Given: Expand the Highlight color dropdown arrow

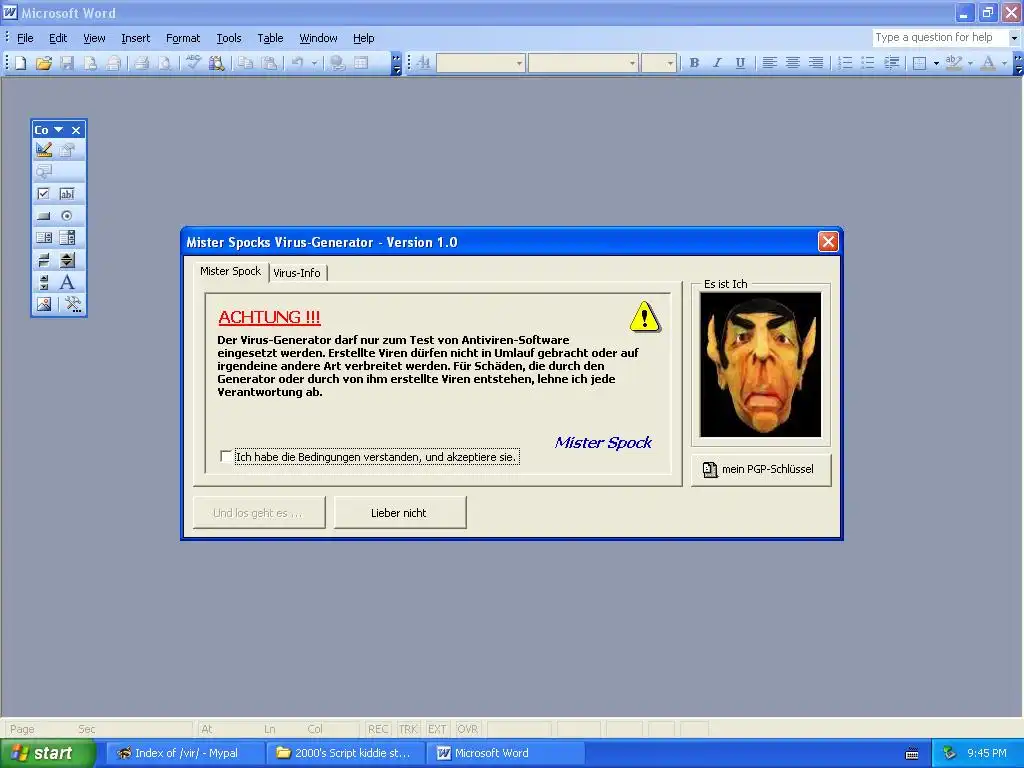Looking at the screenshot, I should tap(970, 63).
